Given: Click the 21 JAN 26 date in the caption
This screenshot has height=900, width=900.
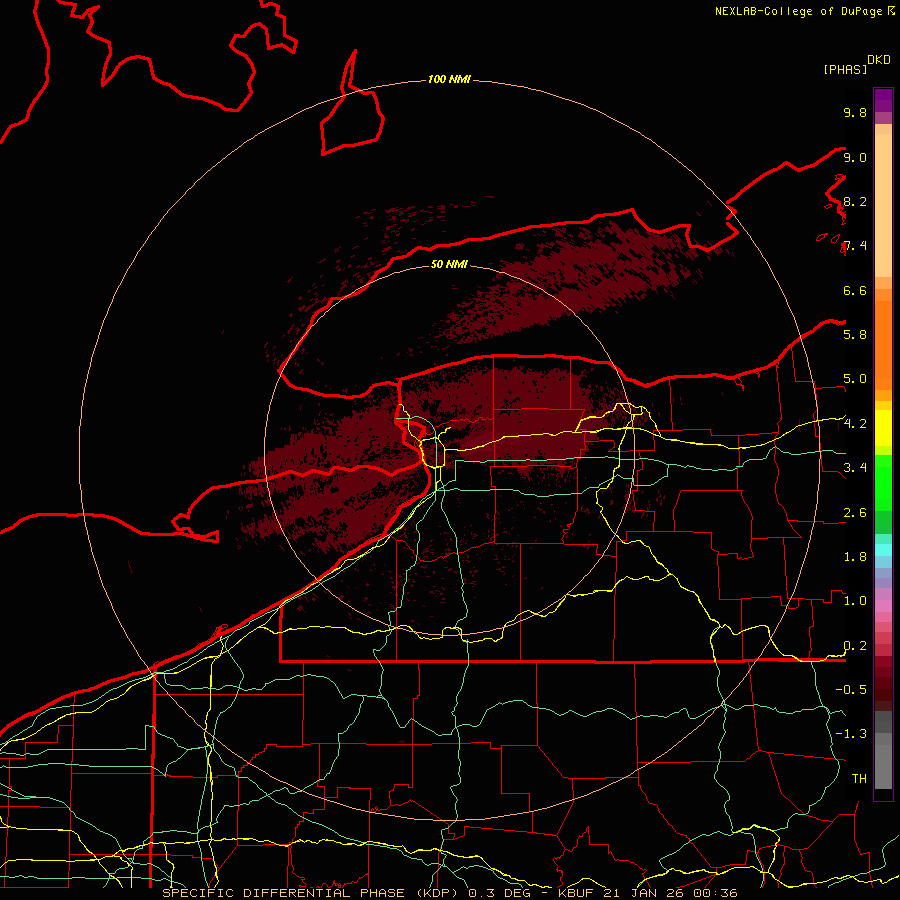Looking at the screenshot, I should click(643, 893).
